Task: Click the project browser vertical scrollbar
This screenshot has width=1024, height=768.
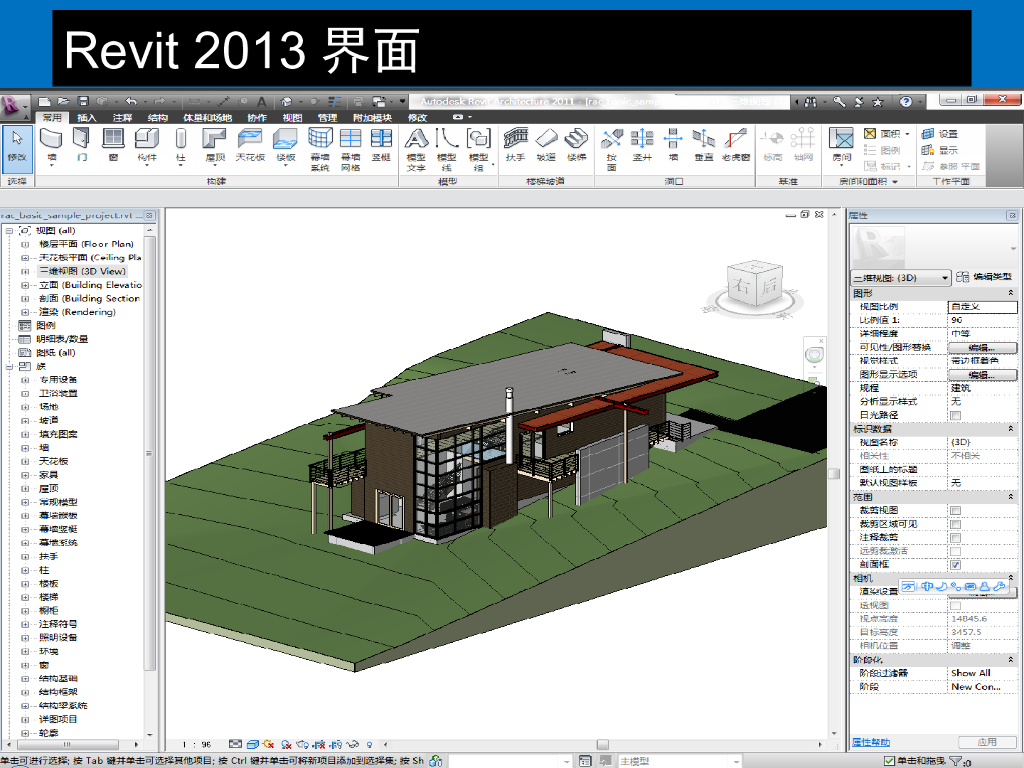Action: 151,450
